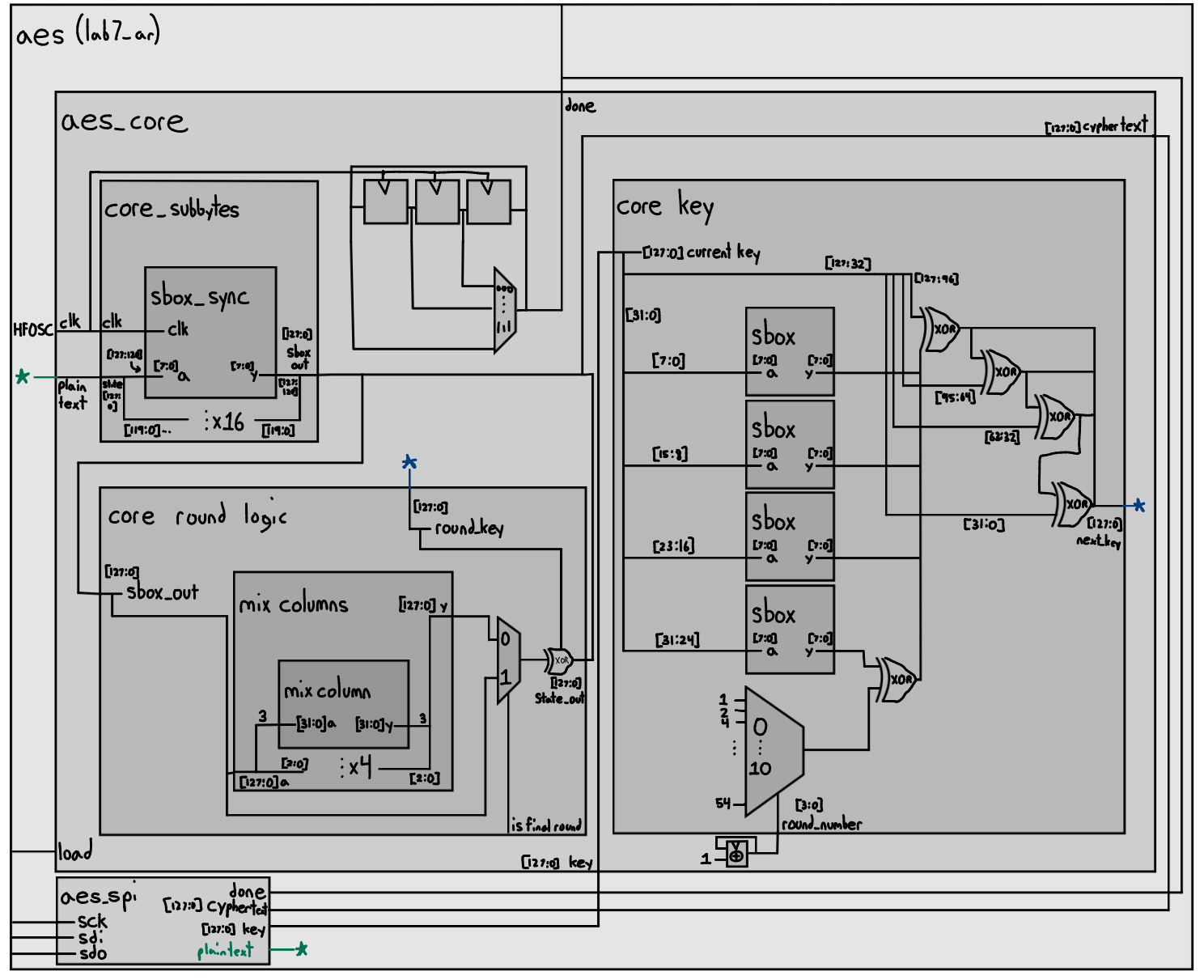Image resolution: width=1204 pixels, height=980 pixels.
Task: Toggle the is final round signal label
Action: (547, 825)
